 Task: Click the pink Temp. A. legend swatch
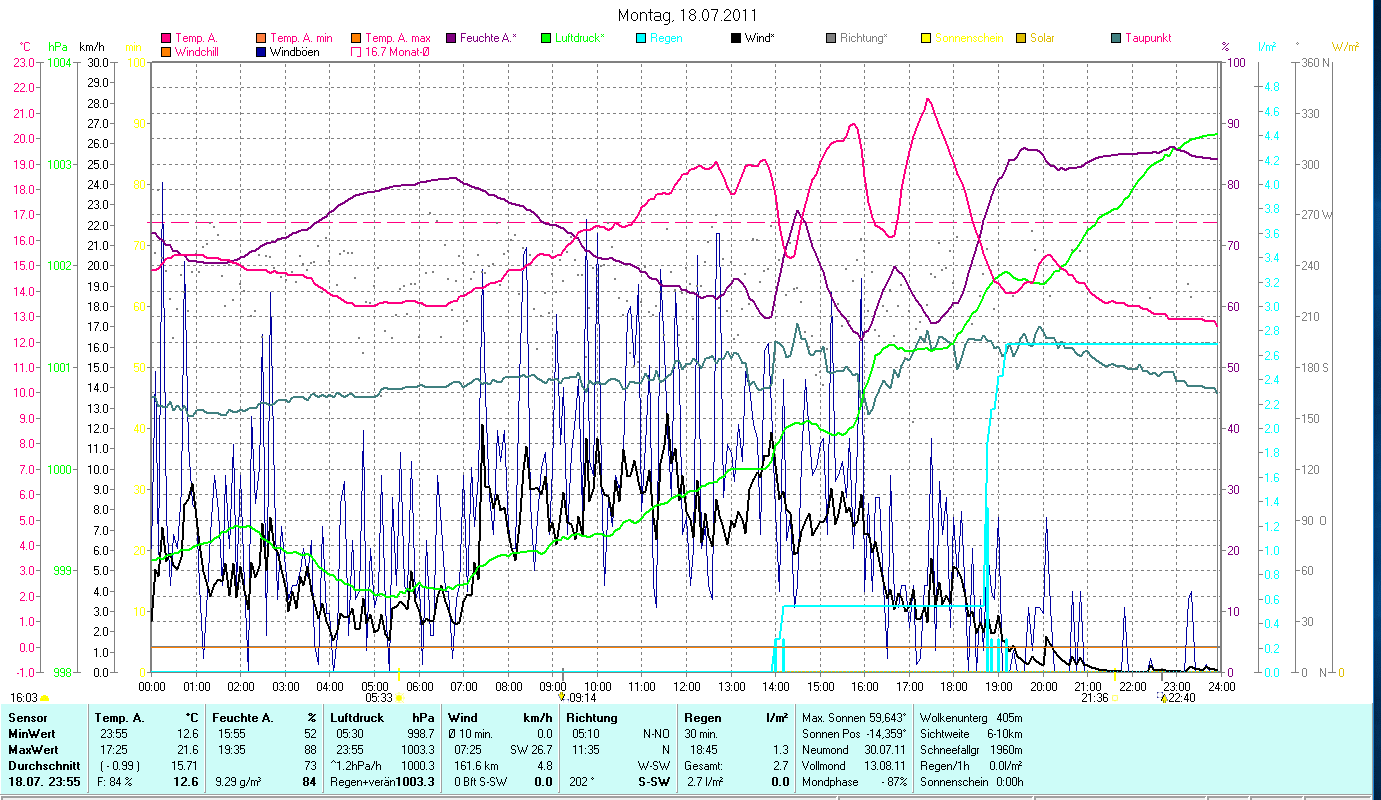tap(167, 38)
